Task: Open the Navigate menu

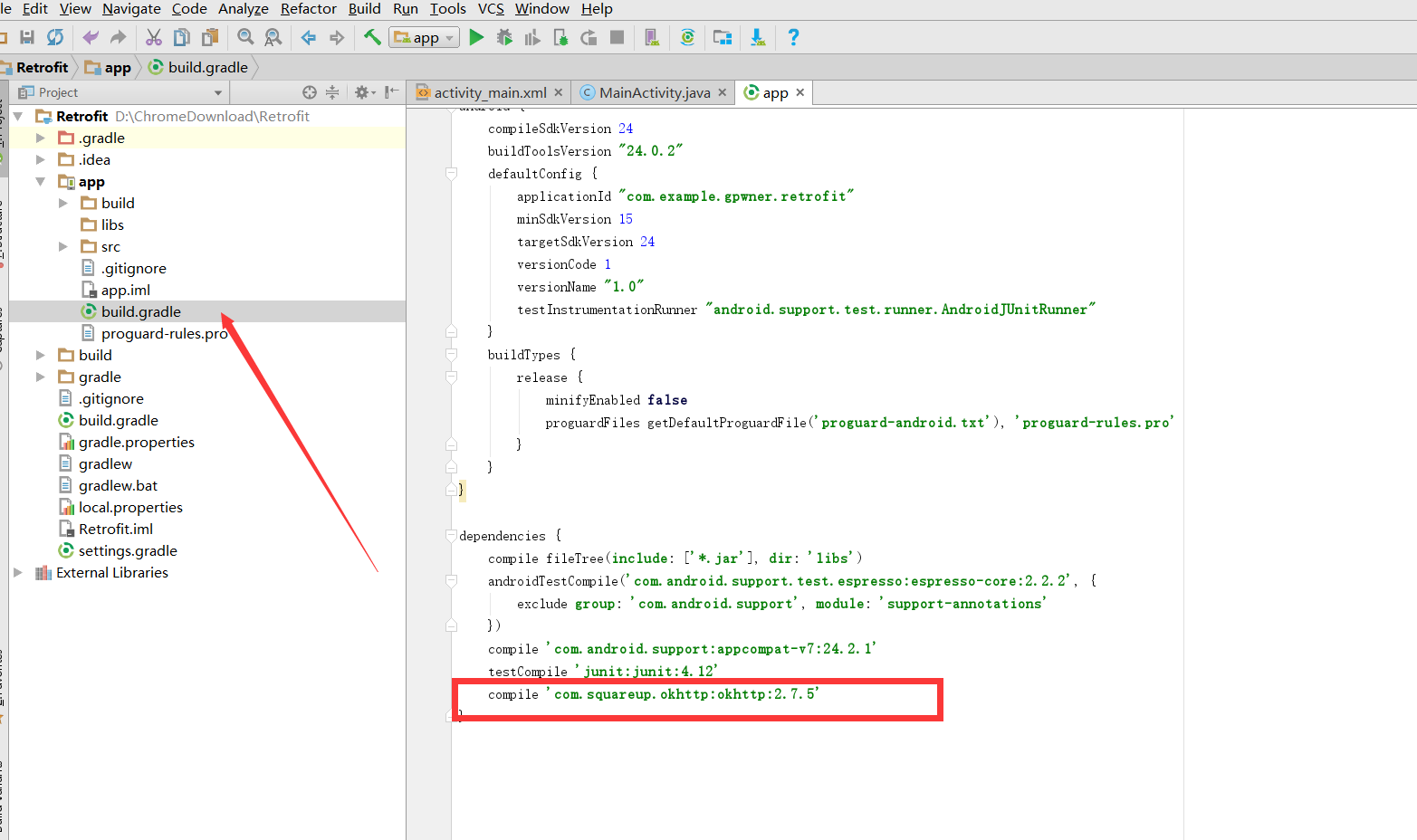Action: coord(131,9)
